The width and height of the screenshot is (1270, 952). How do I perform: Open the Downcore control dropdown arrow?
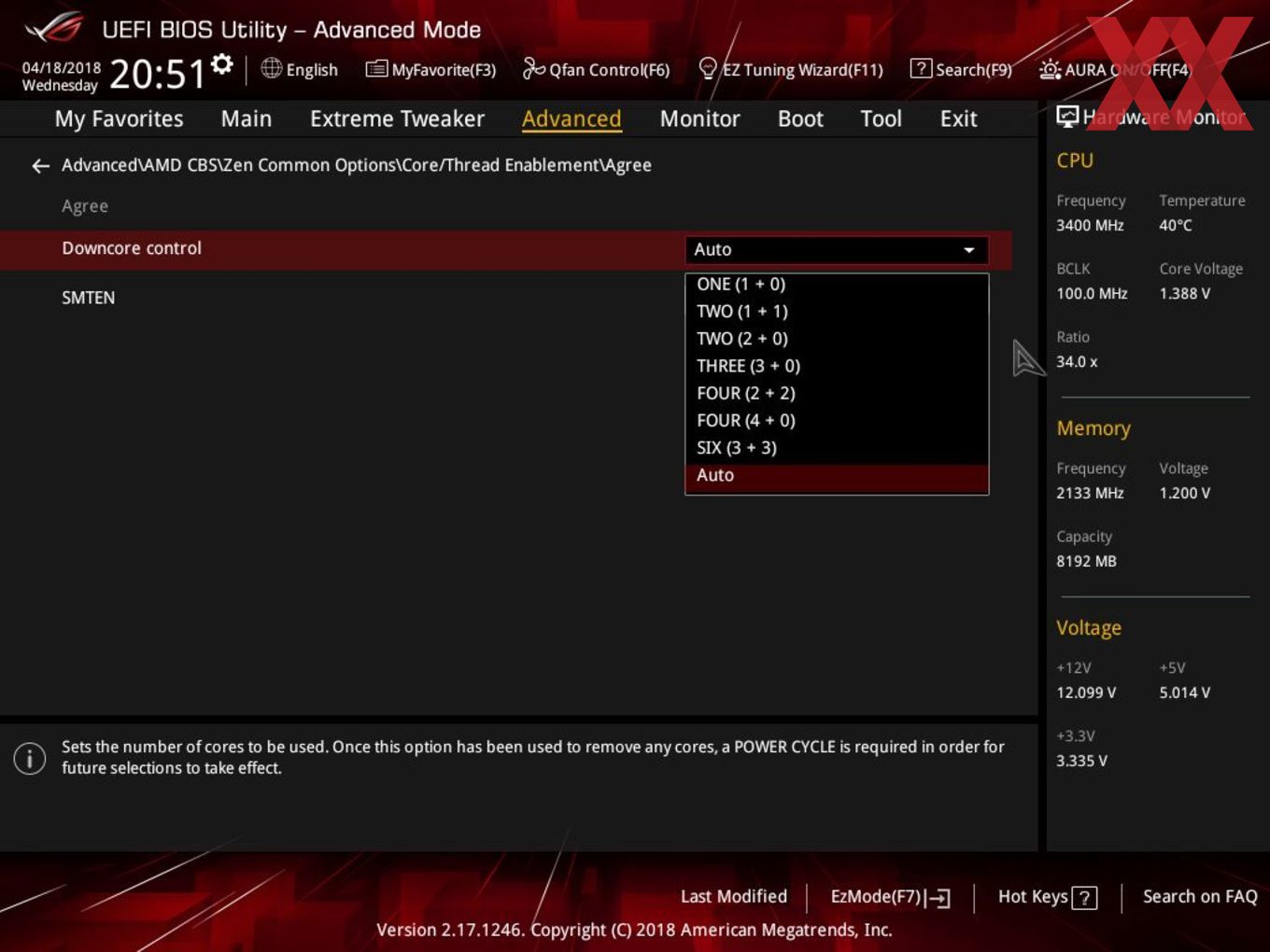[x=969, y=250]
